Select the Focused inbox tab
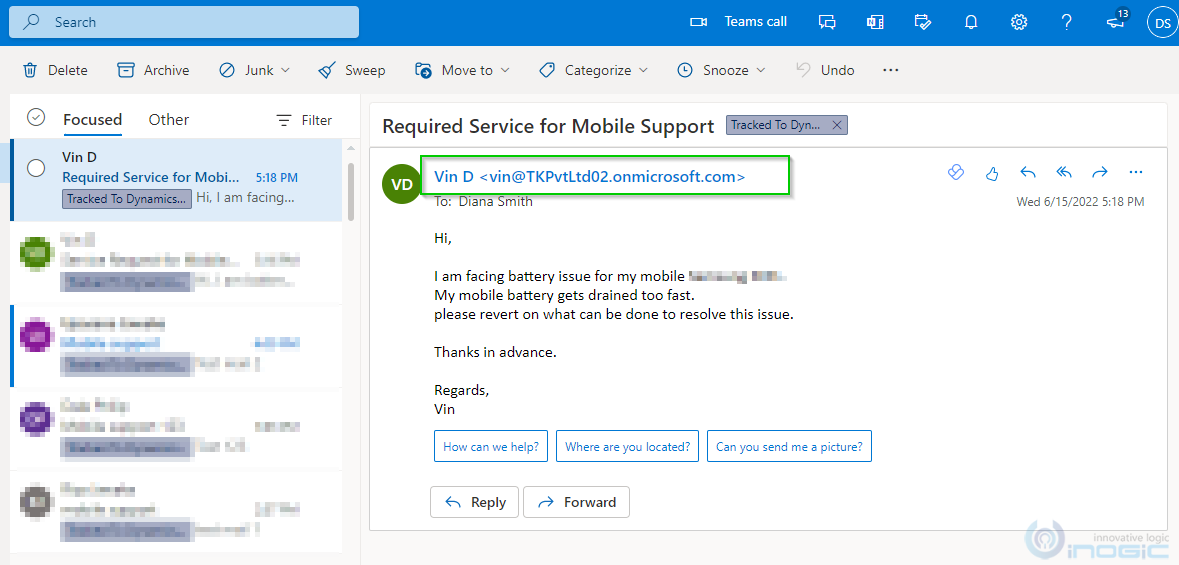Screen dimensions: 1179x565 (92, 120)
